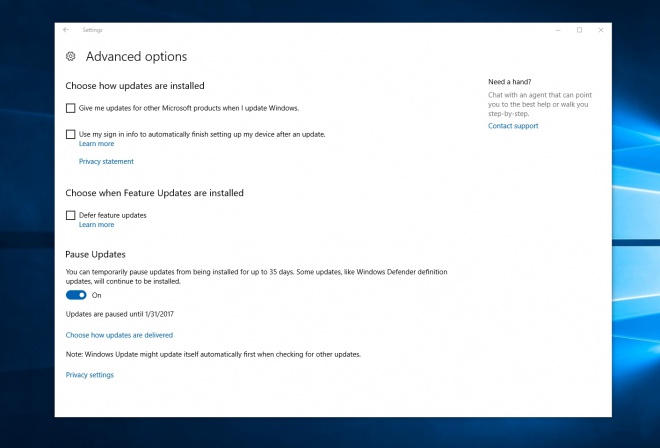This screenshot has width=660, height=448.
Task: Click the Pause Updates section heading
Action: (x=95, y=255)
